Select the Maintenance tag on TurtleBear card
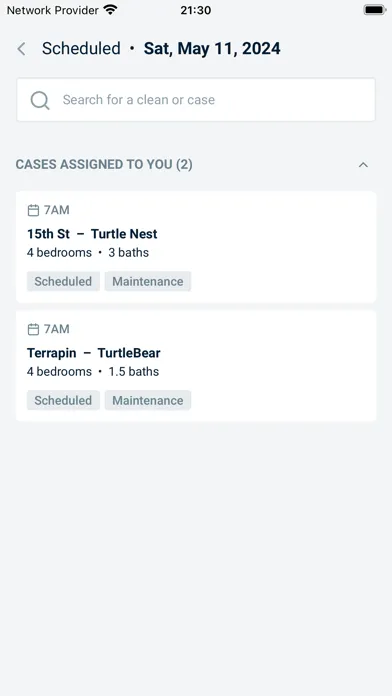Image resolution: width=392 pixels, height=696 pixels. tap(148, 400)
